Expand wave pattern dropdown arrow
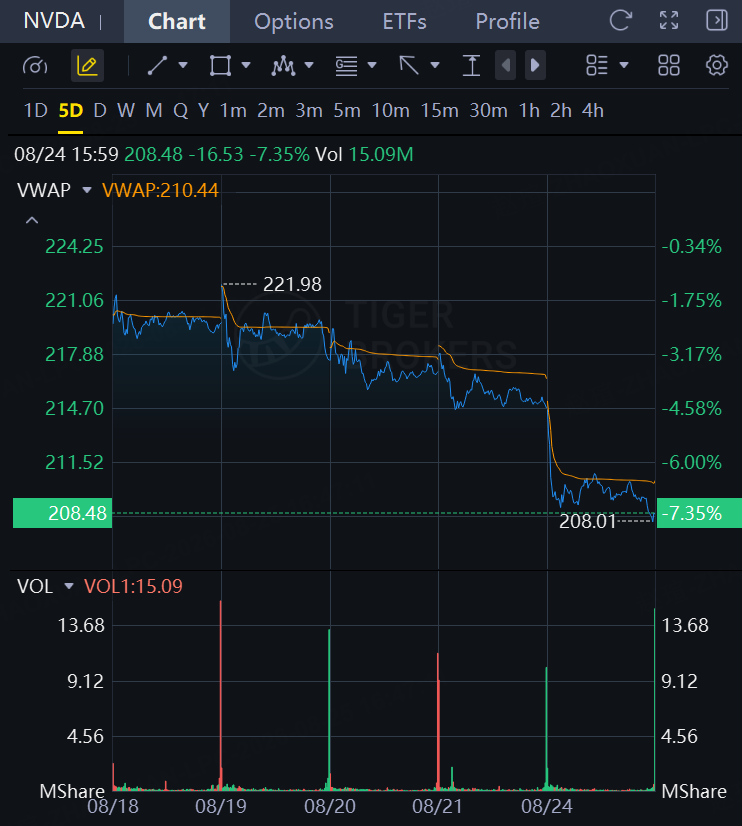This screenshot has height=826, width=742. click(x=309, y=65)
